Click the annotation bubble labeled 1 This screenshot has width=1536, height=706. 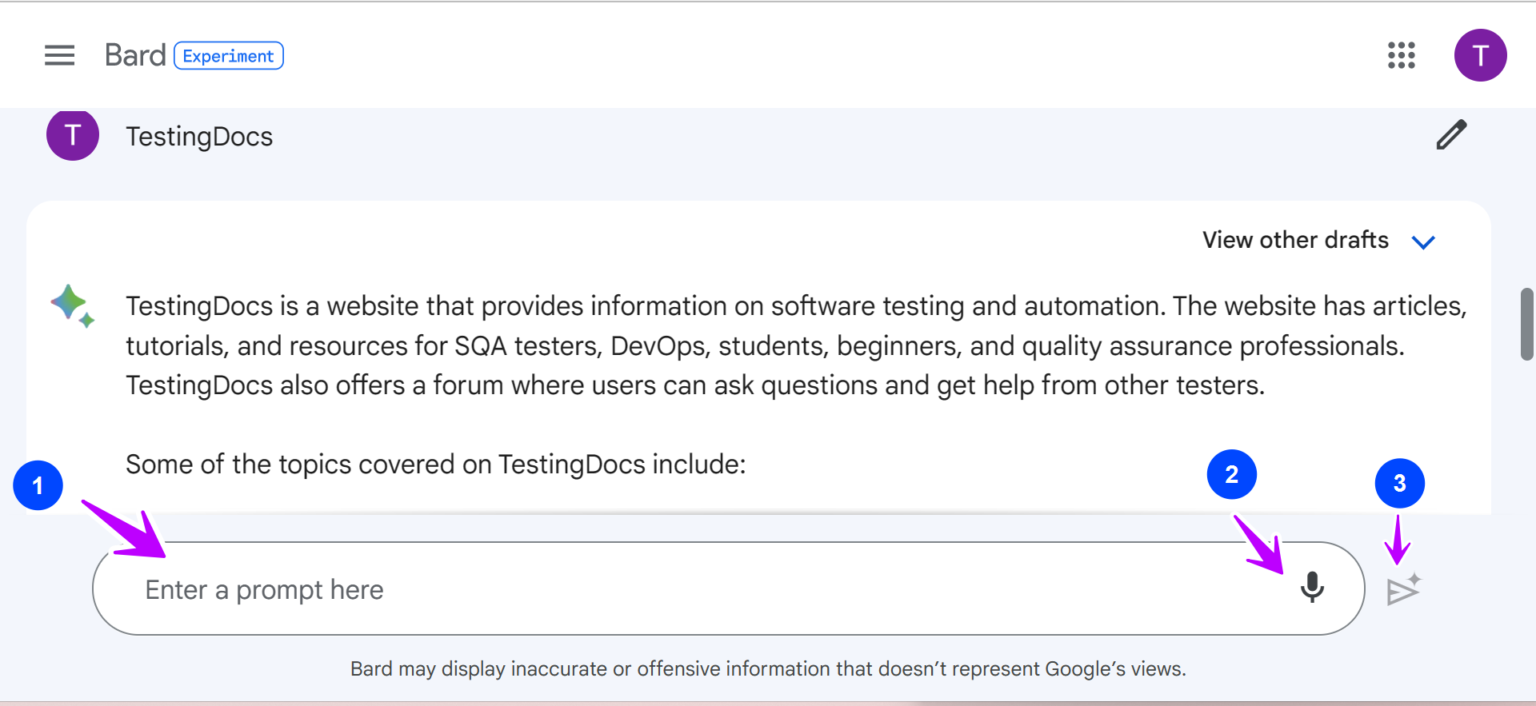click(x=38, y=485)
